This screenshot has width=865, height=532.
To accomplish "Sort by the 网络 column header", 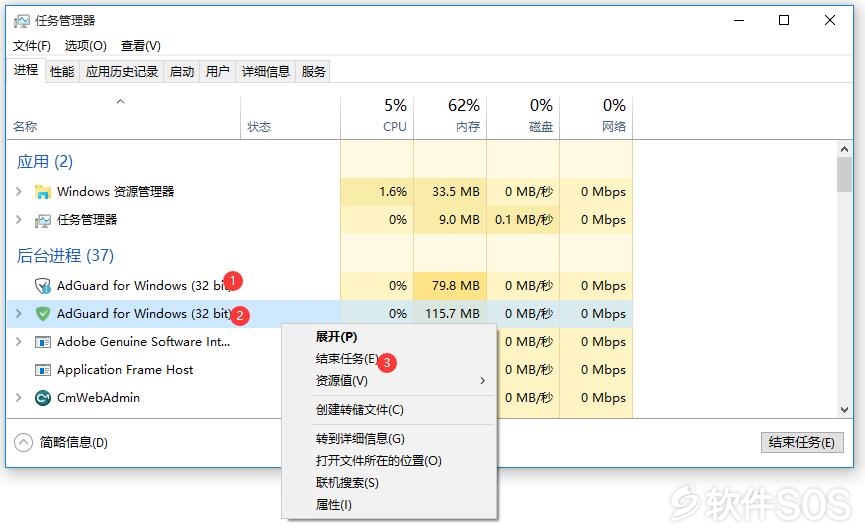I will tap(596, 116).
